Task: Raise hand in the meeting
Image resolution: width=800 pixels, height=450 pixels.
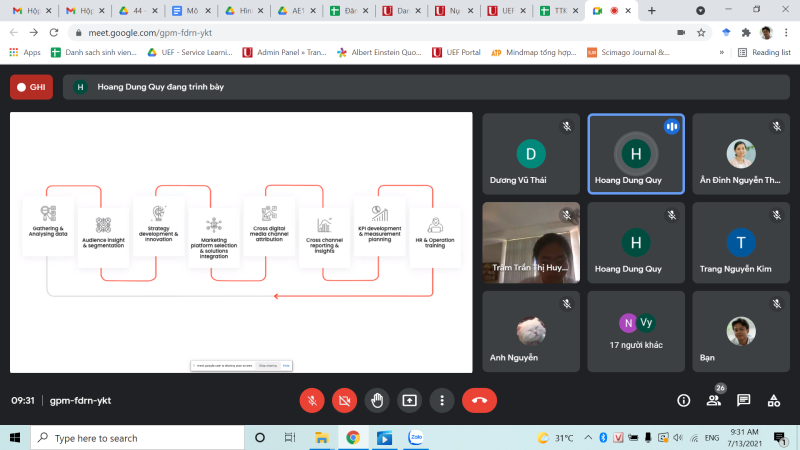Action: coord(376,400)
